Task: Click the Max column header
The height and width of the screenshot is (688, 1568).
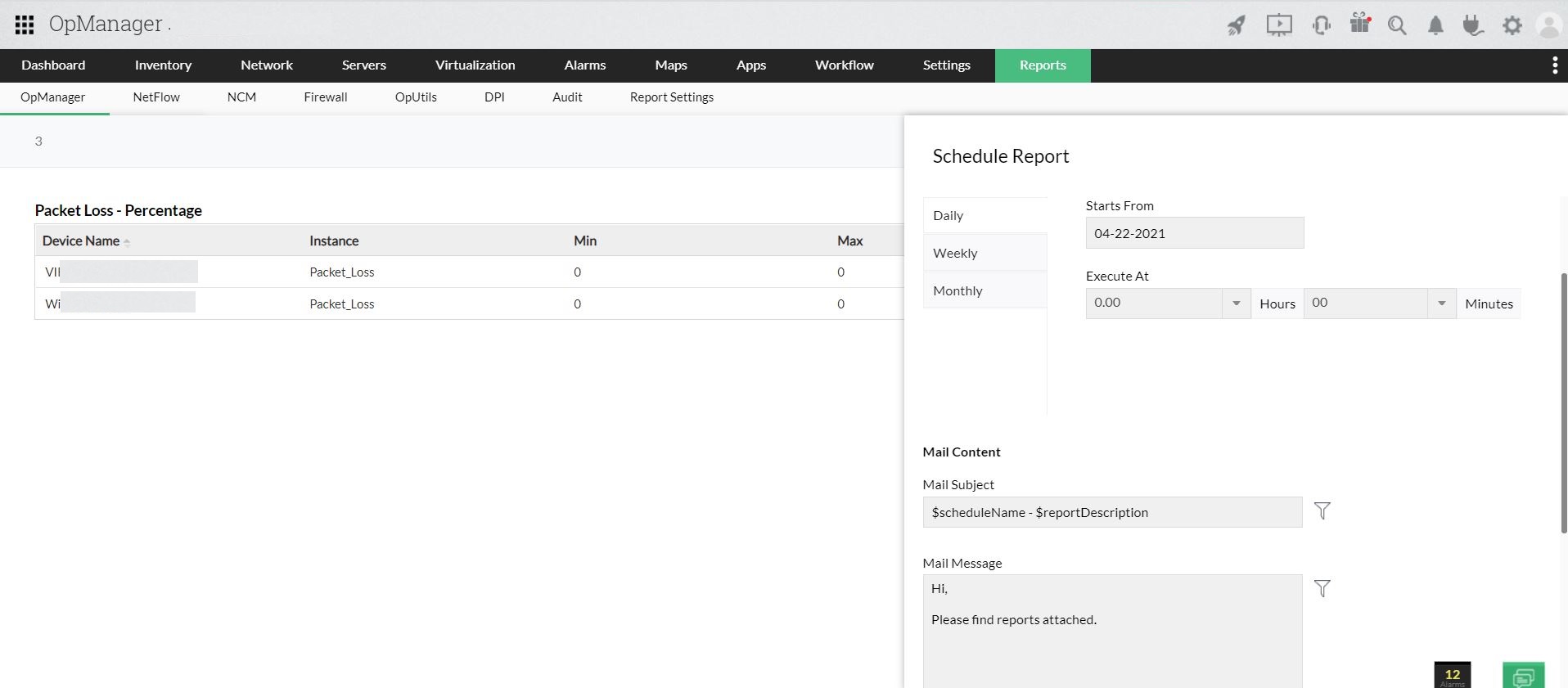Action: point(850,241)
